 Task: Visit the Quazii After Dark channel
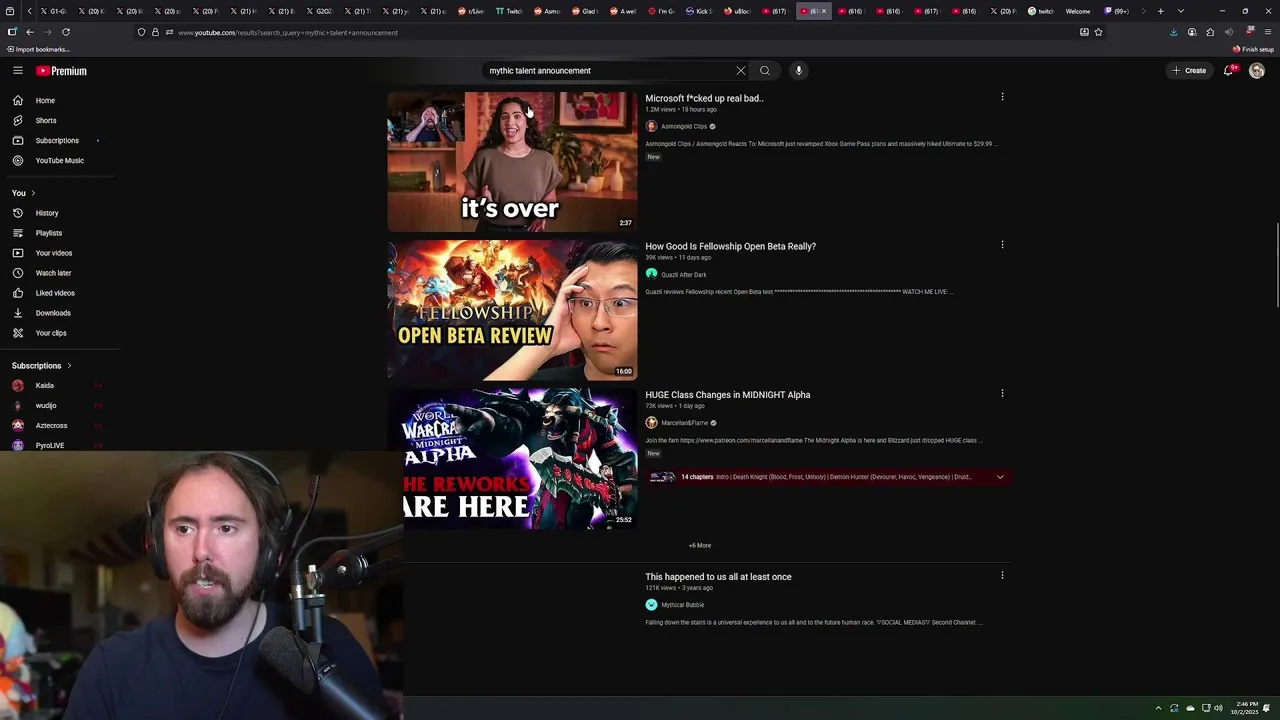[684, 274]
